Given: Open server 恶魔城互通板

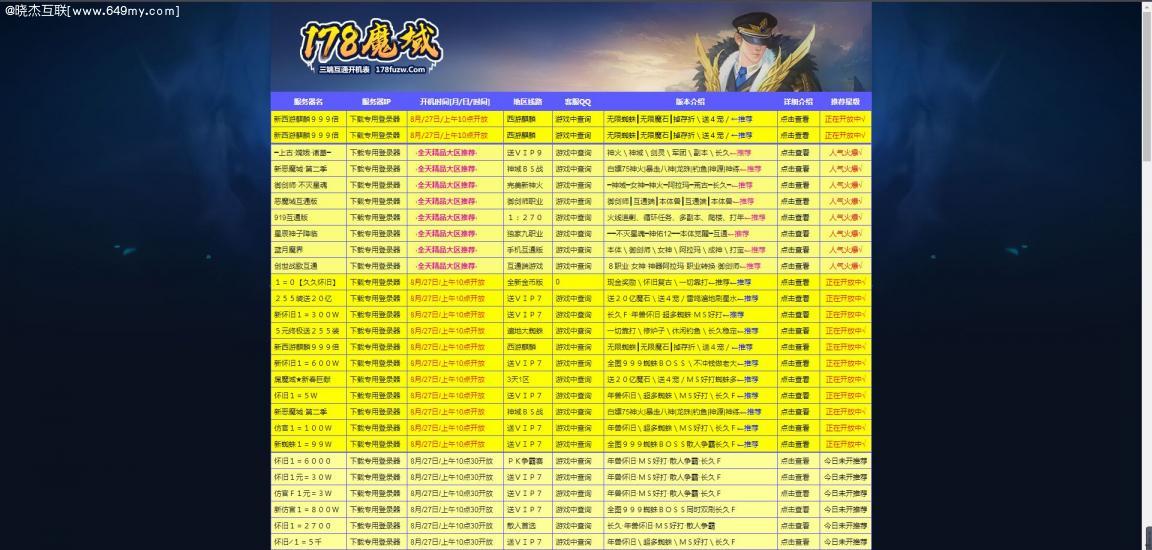Looking at the screenshot, I should pyautogui.click(x=295, y=201).
